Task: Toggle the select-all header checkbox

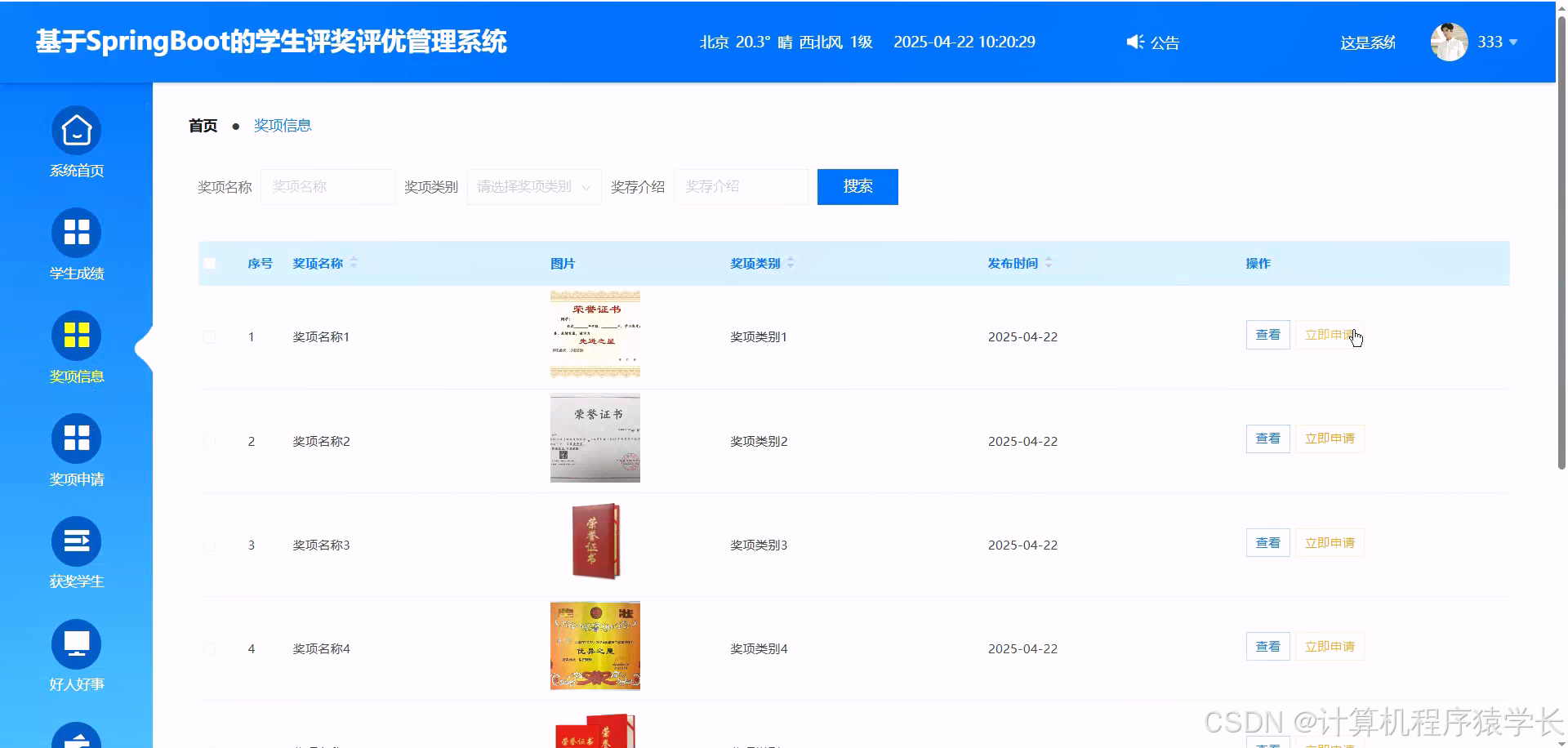Action: (x=210, y=264)
